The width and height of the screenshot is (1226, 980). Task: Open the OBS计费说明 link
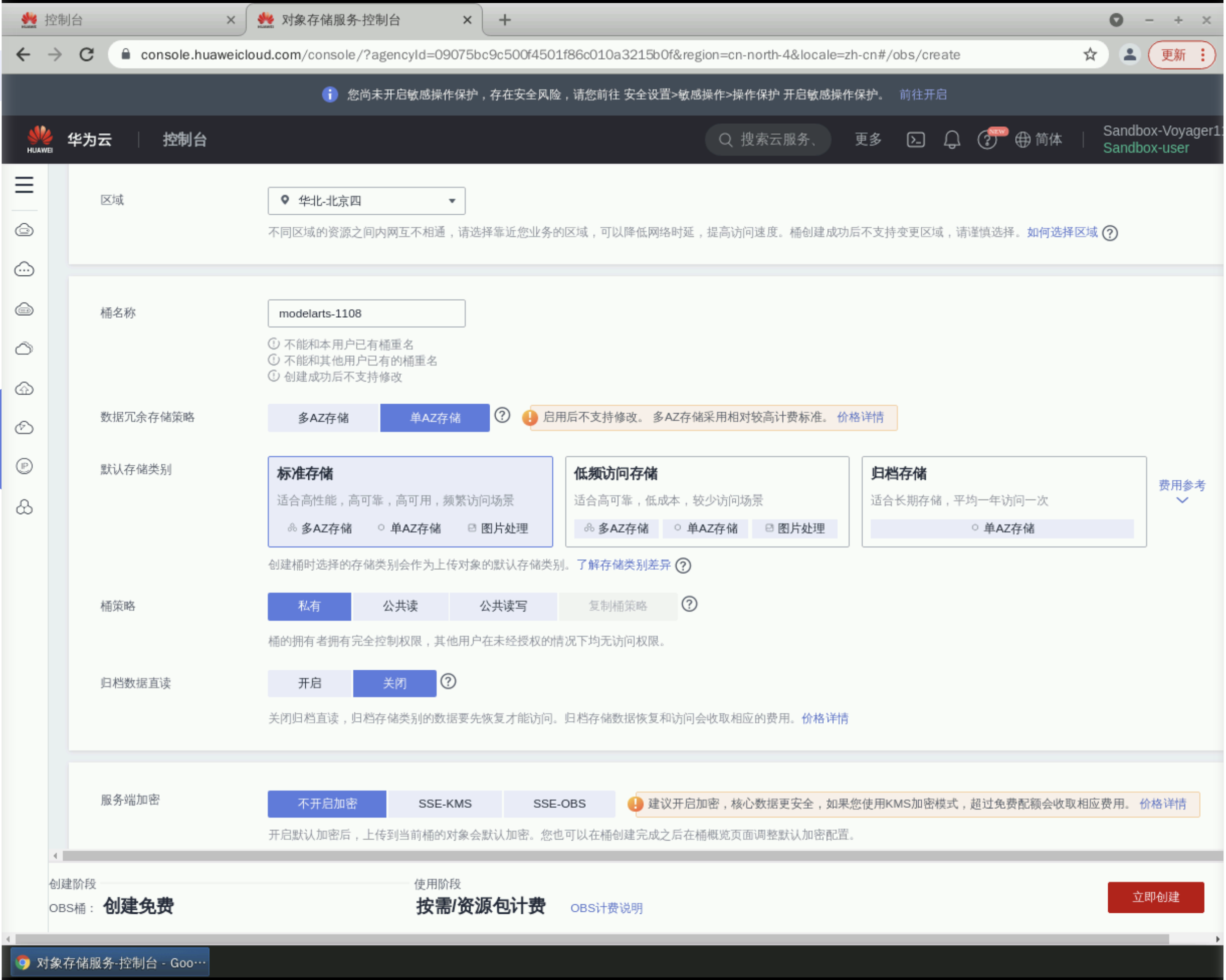tap(606, 908)
